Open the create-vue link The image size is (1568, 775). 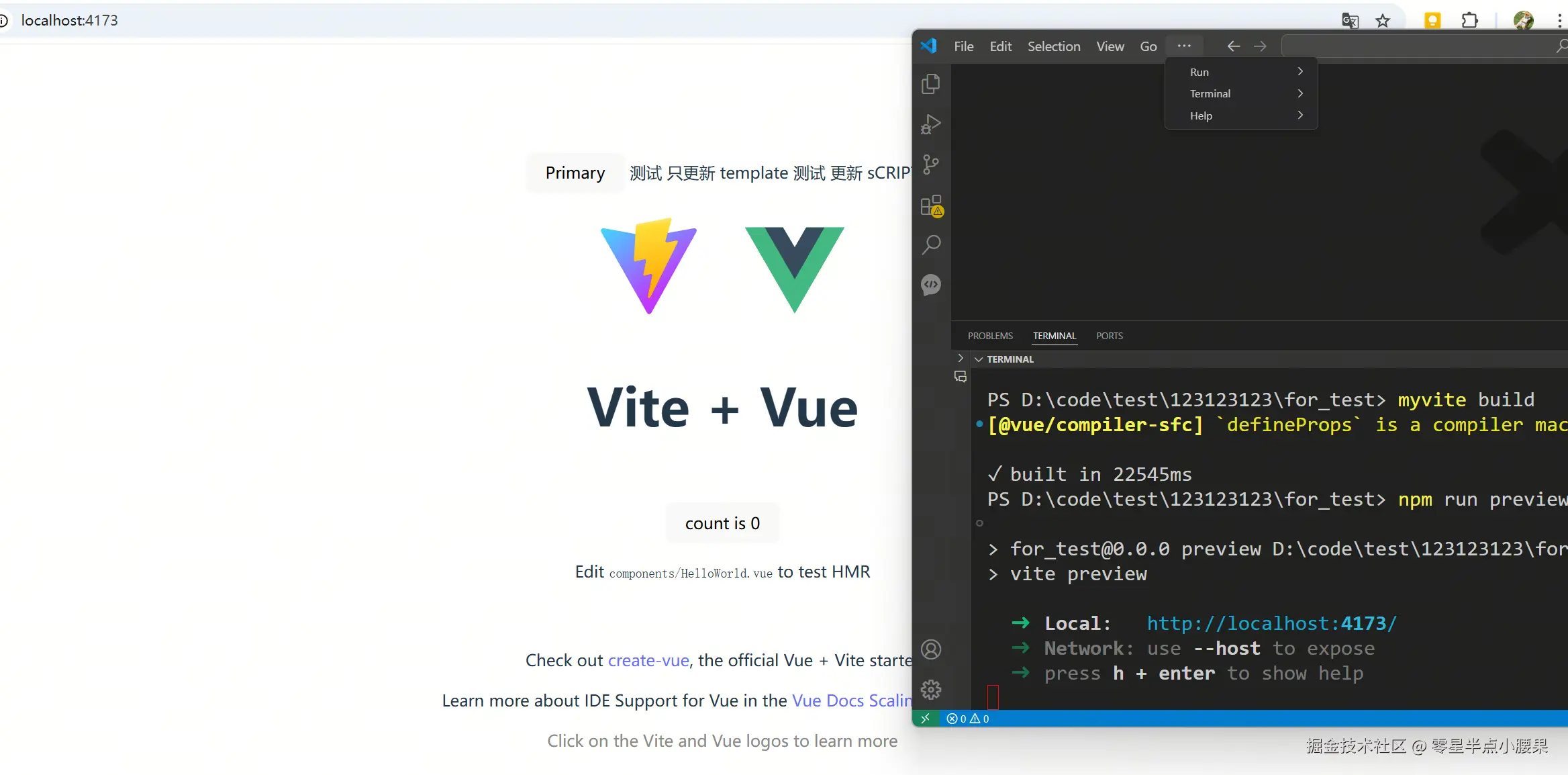[648, 660]
